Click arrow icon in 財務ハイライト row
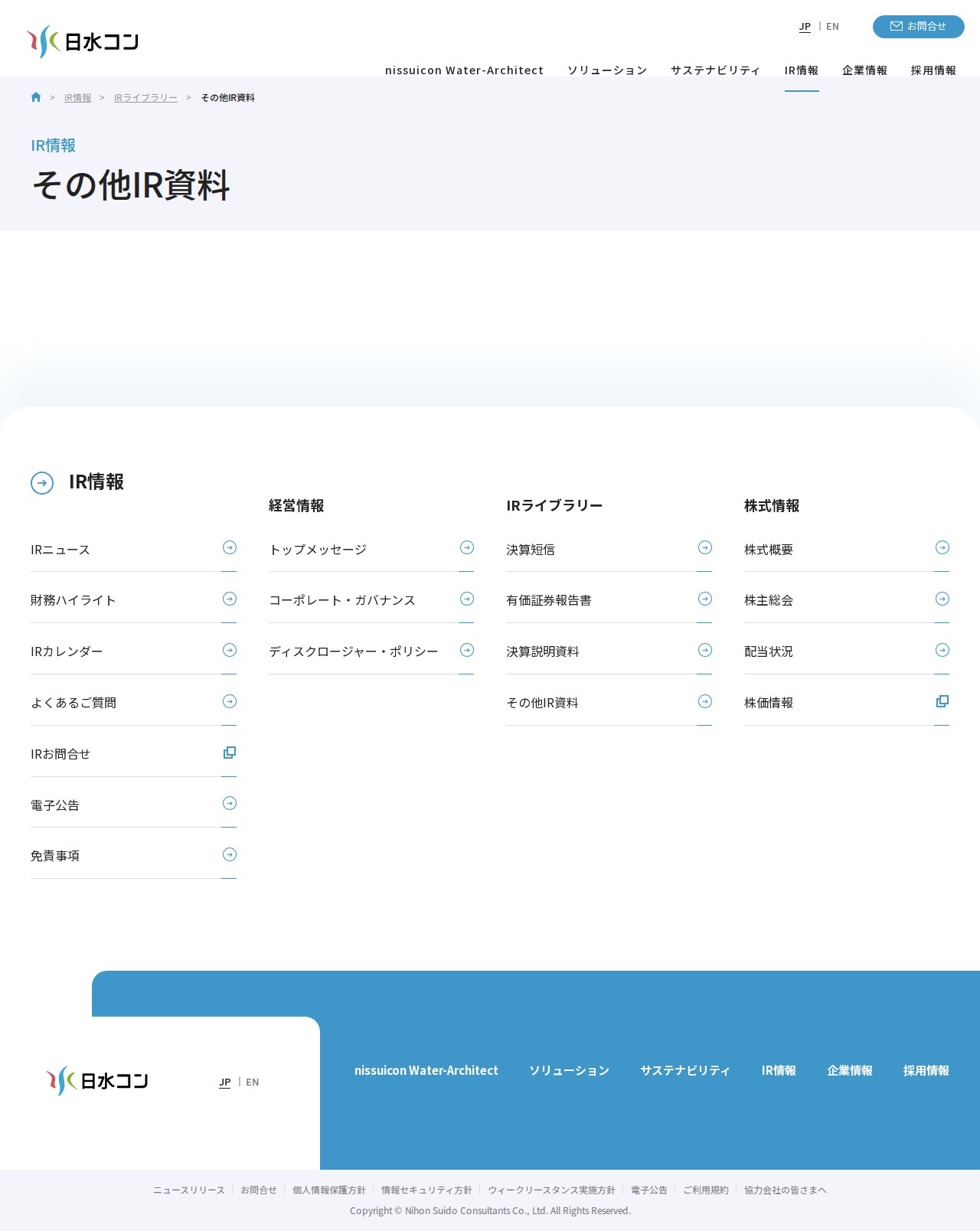This screenshot has width=980, height=1231. click(x=230, y=599)
